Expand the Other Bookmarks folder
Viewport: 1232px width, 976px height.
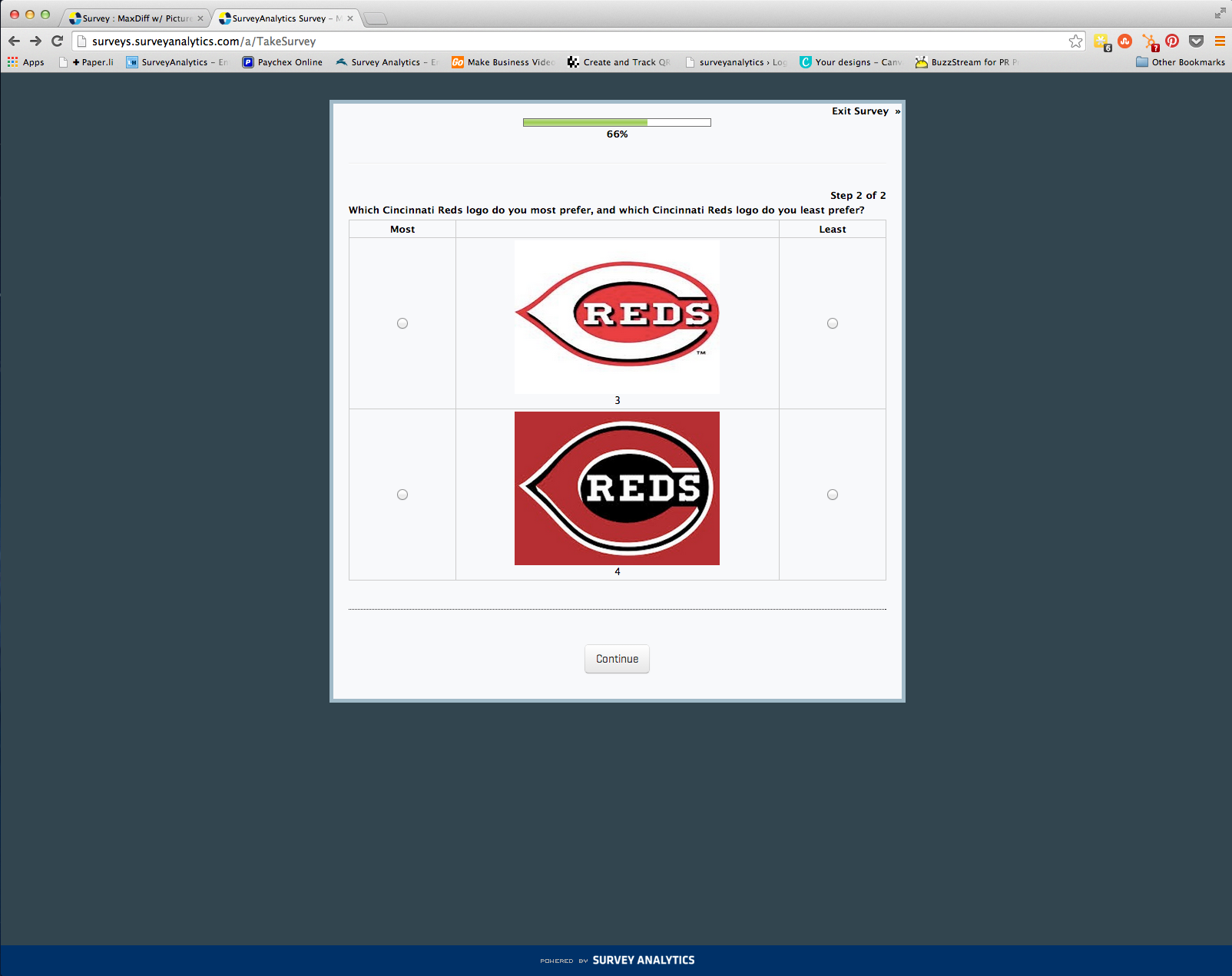(1181, 62)
